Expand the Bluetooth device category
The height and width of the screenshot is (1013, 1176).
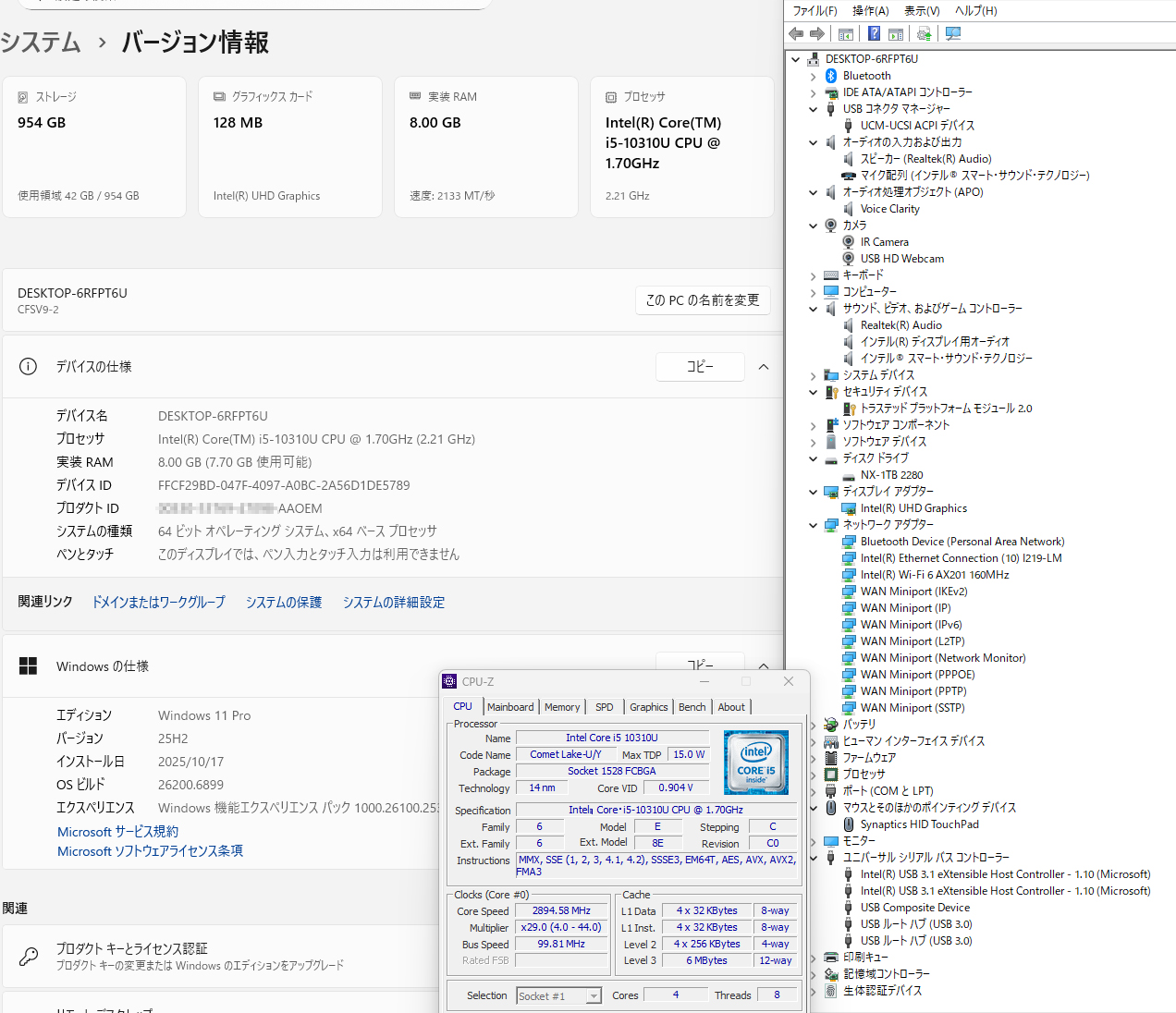814,76
